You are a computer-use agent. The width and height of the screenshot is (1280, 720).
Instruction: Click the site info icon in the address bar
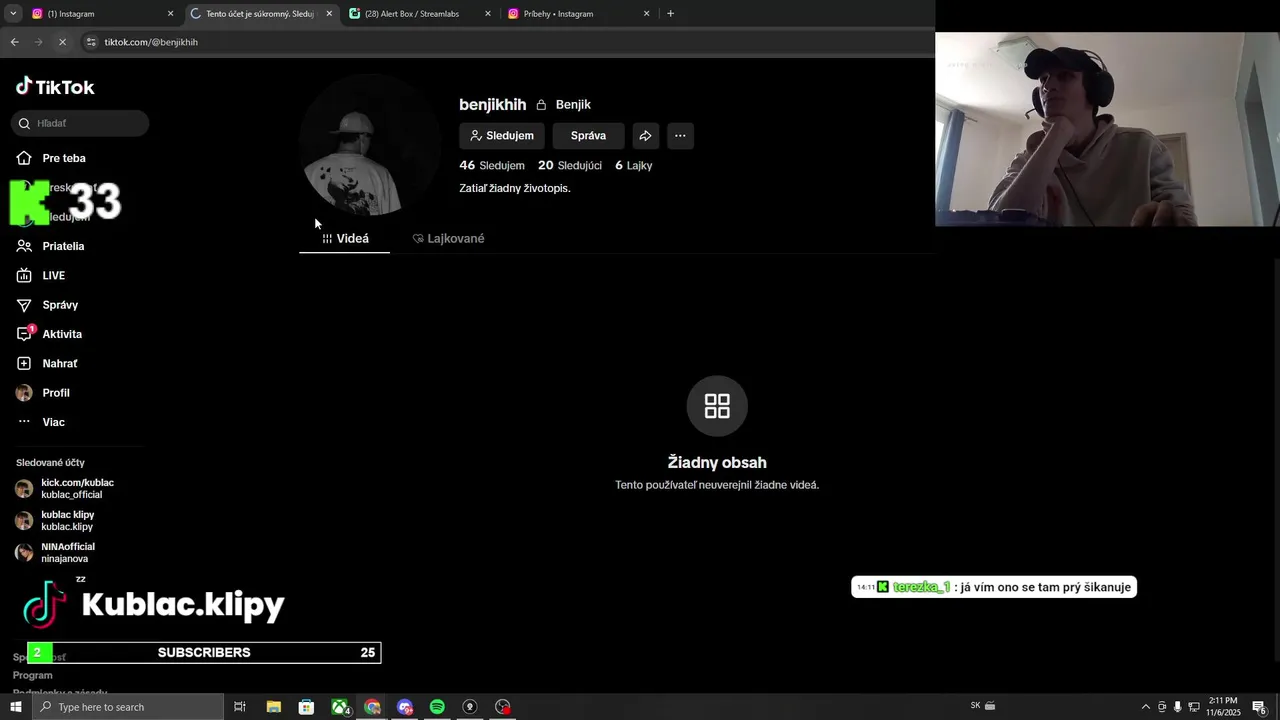91,42
